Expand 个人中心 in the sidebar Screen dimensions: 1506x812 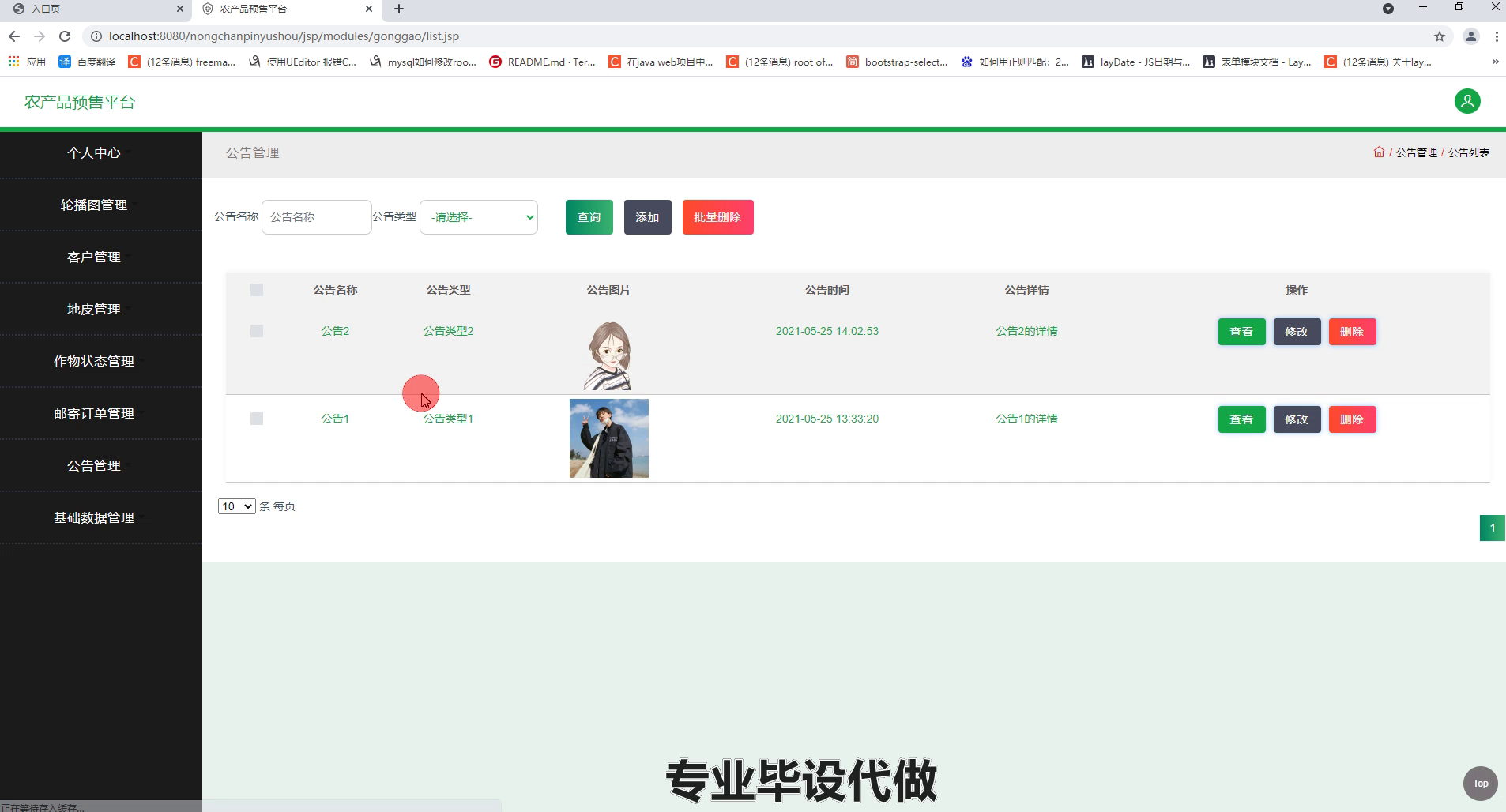pos(94,153)
